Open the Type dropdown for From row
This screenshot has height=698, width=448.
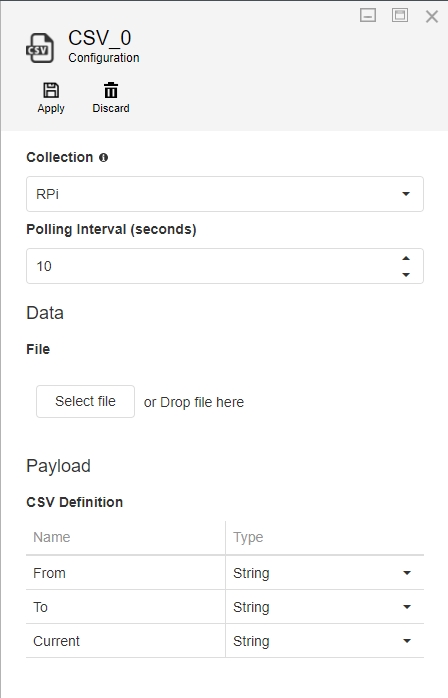tap(325, 573)
